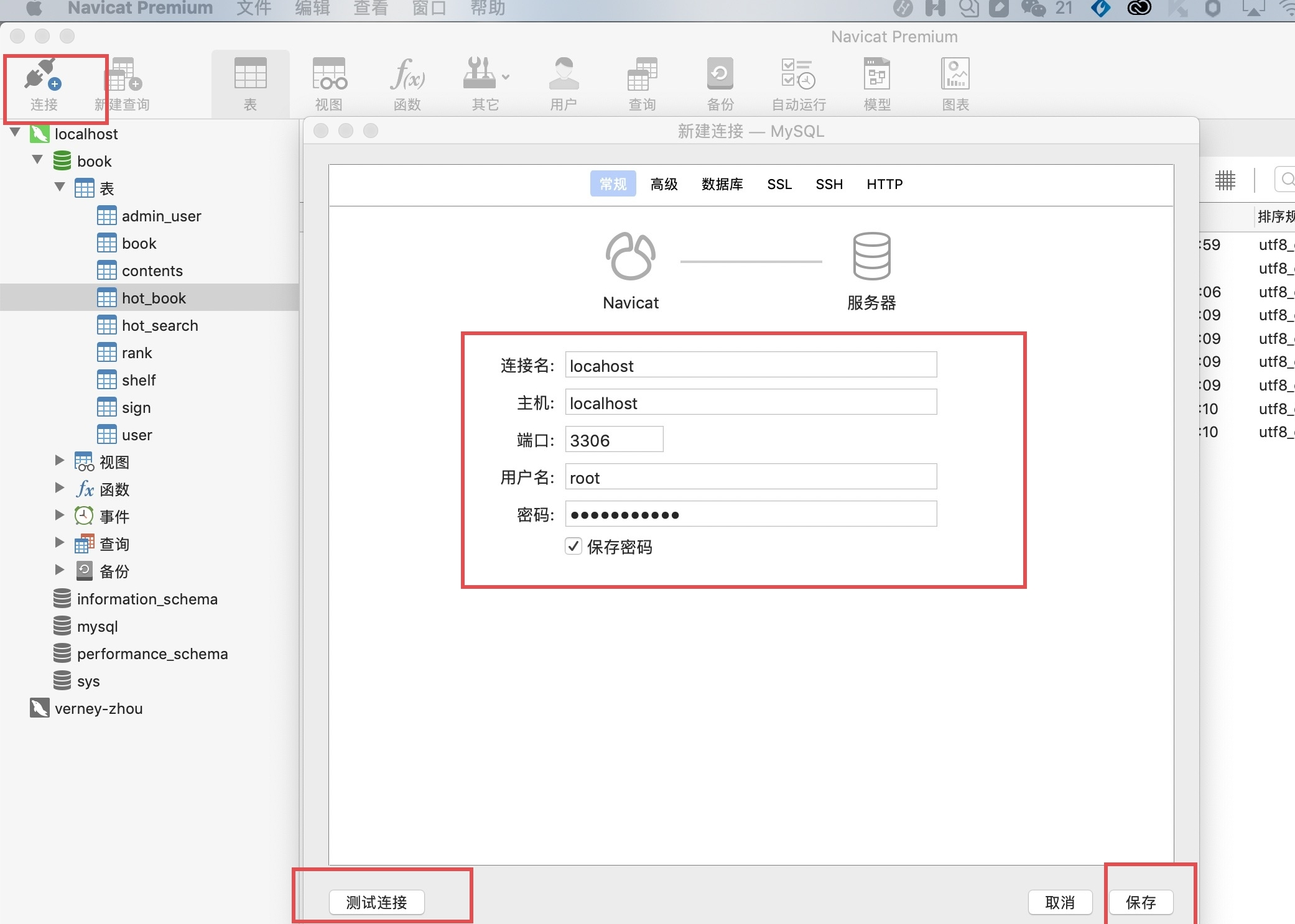Viewport: 1295px width, 924px height.
Task: Expand the 视图 views folder
Action: click(60, 461)
